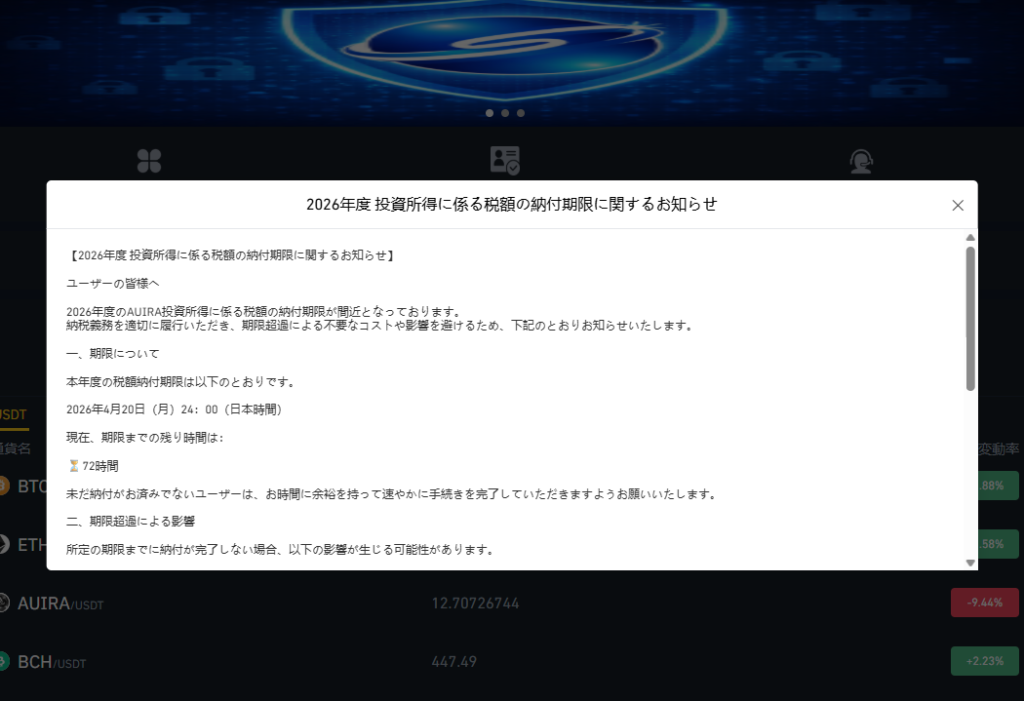
Task: Click the dialog scrollbar up arrow
Action: (969, 238)
